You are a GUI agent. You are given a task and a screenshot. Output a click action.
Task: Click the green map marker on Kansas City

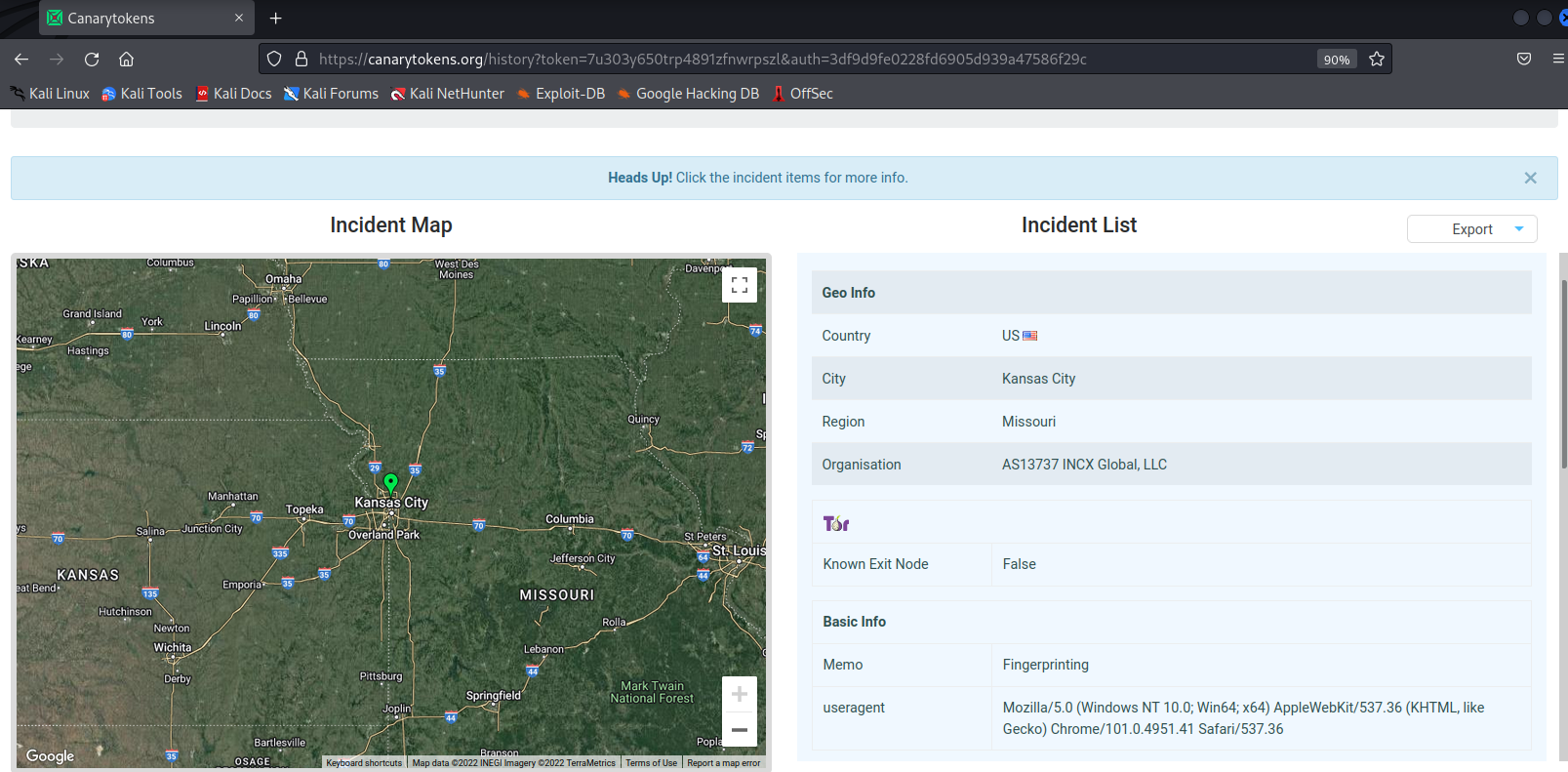[390, 483]
